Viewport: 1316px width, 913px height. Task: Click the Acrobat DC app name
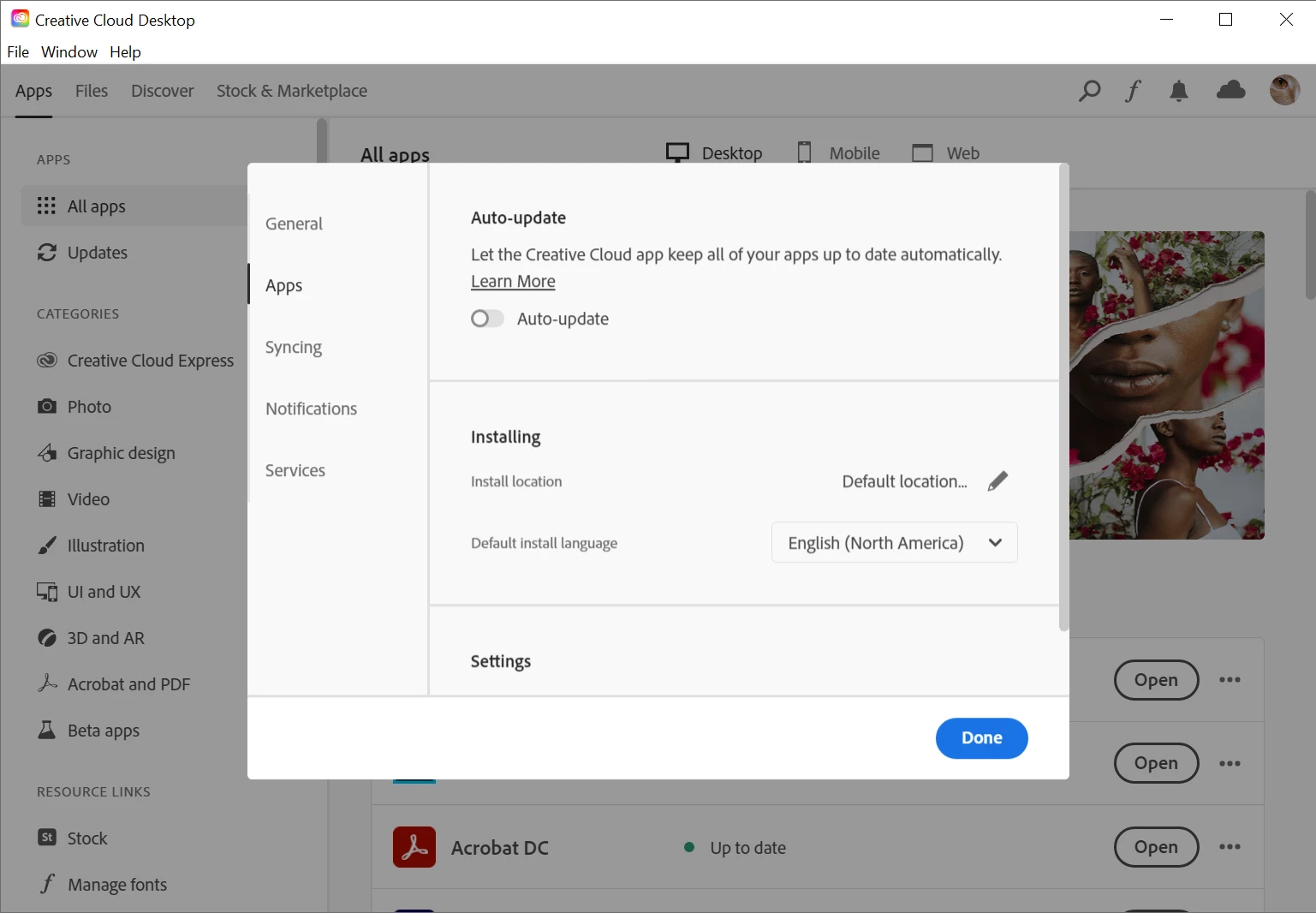point(500,848)
